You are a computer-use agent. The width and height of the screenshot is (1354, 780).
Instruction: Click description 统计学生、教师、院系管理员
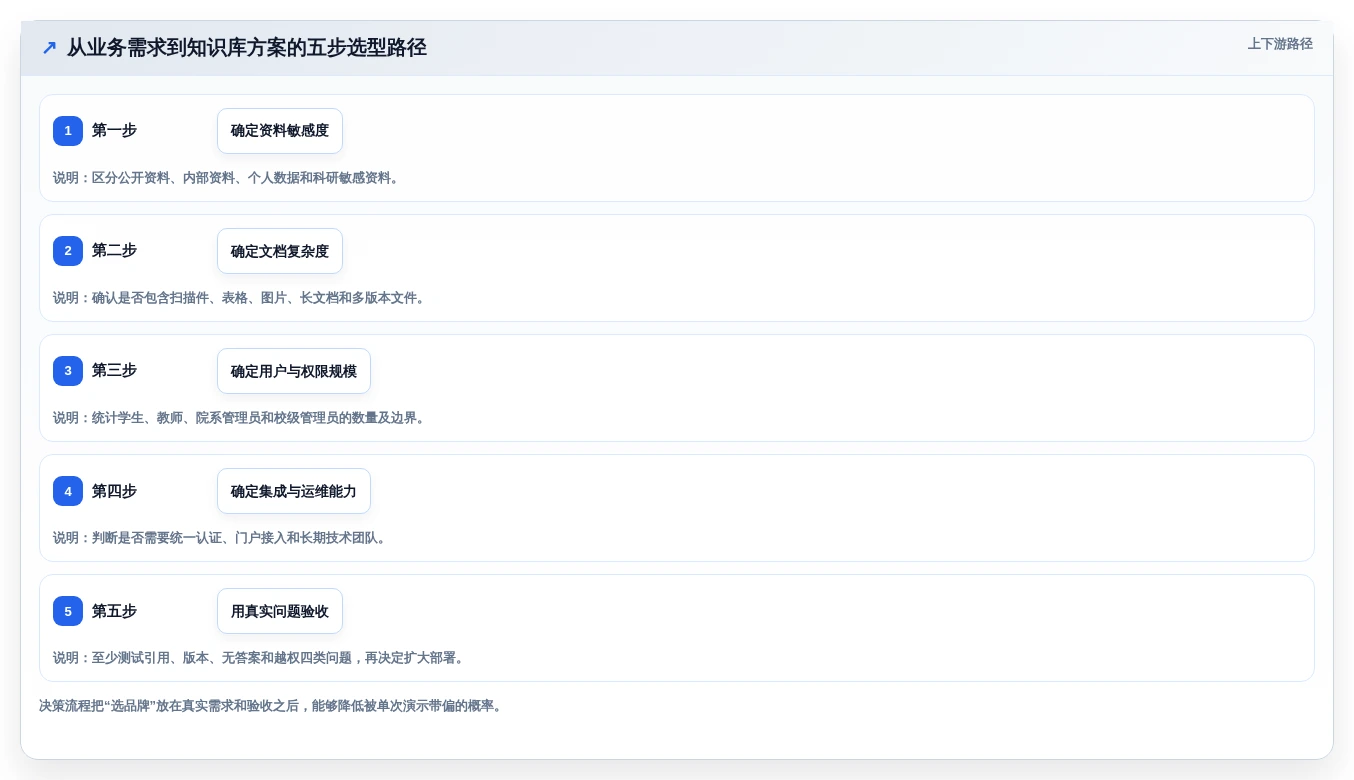(242, 418)
